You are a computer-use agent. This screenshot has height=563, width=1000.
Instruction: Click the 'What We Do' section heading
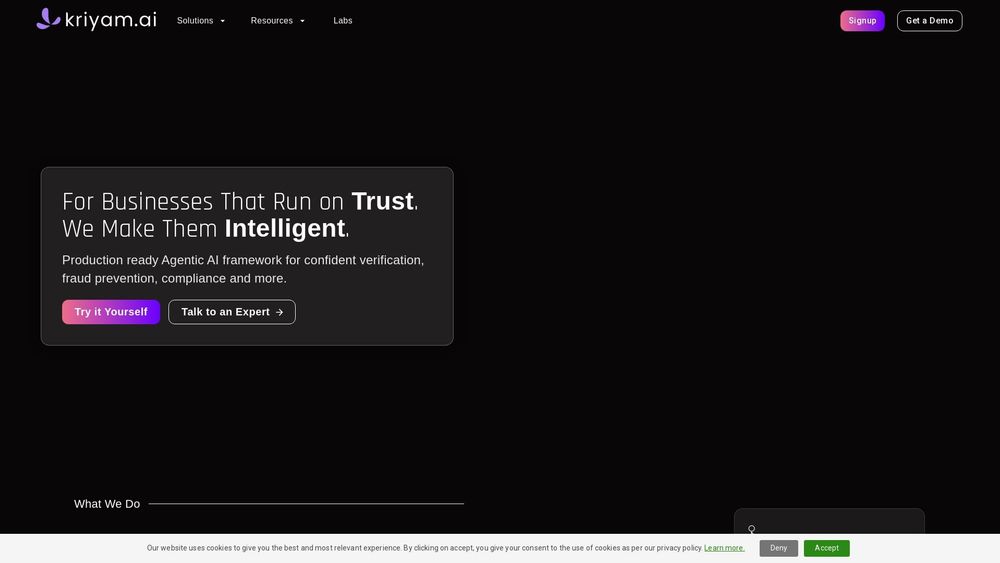[107, 504]
